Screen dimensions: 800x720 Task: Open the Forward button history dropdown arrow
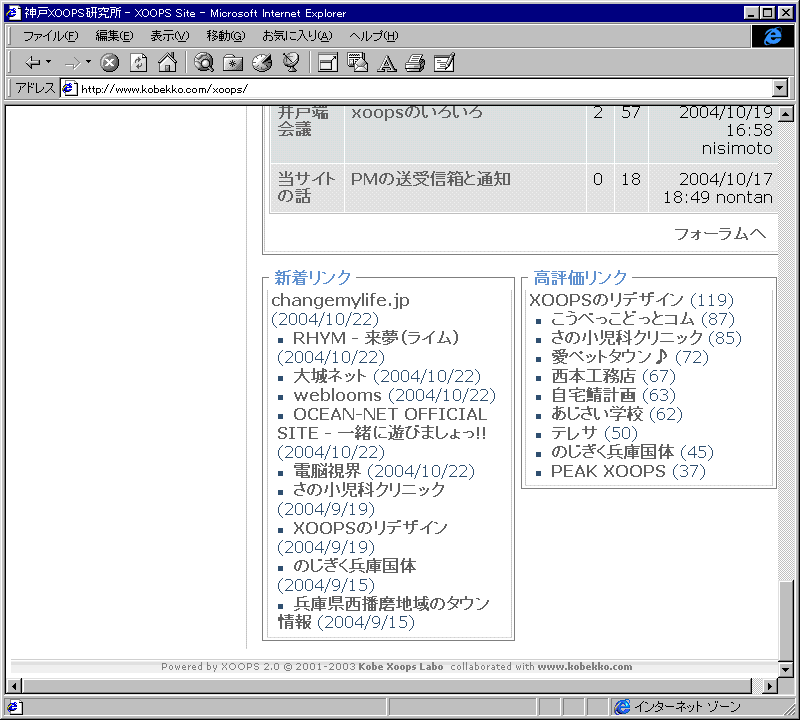coord(88,62)
